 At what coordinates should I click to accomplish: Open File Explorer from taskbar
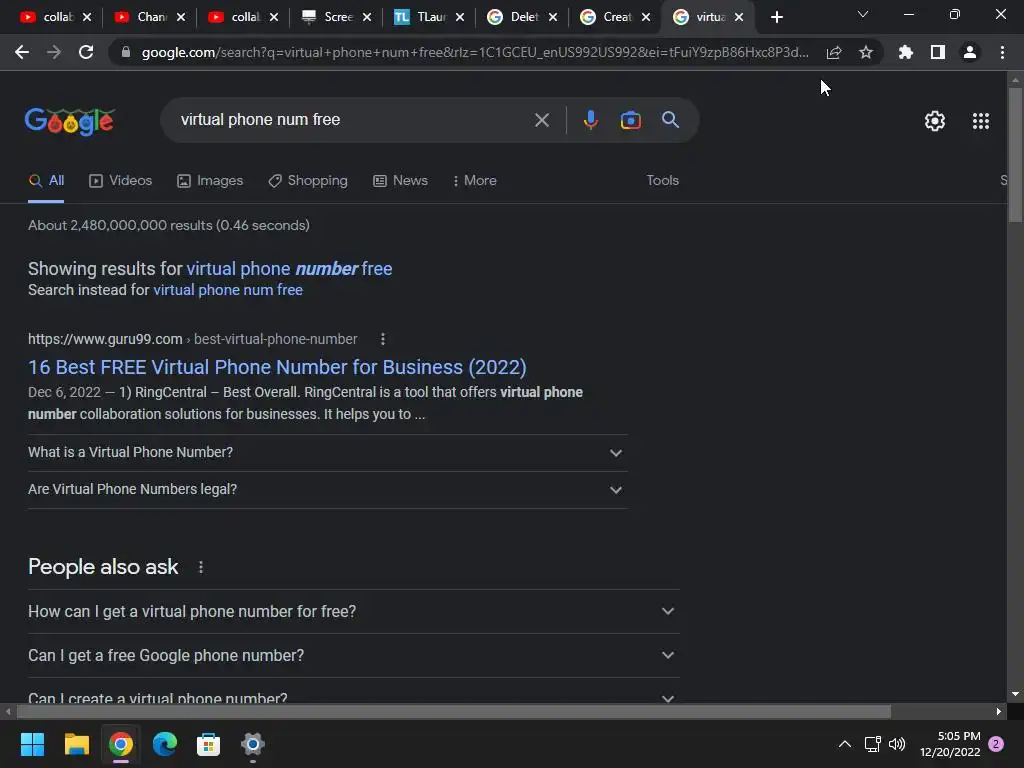(76, 744)
